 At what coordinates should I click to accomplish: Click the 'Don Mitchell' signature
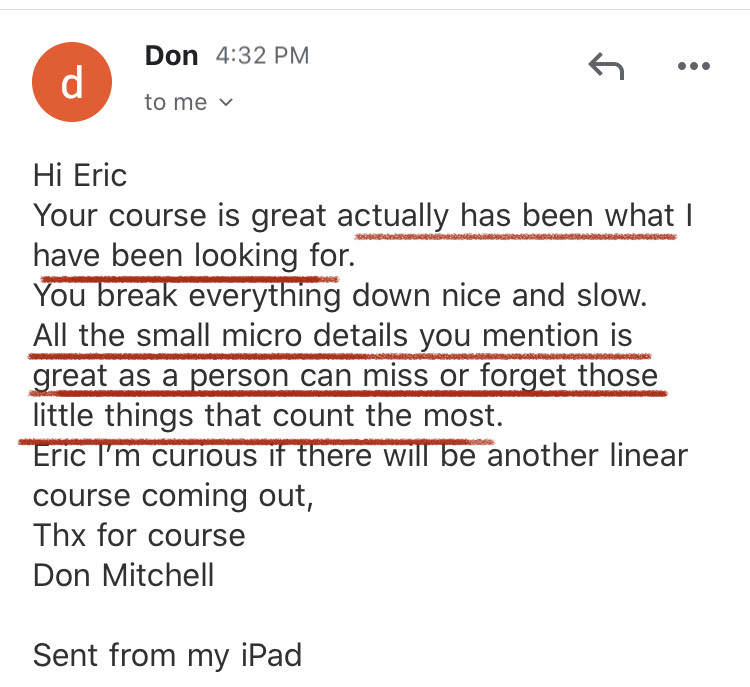click(x=123, y=575)
